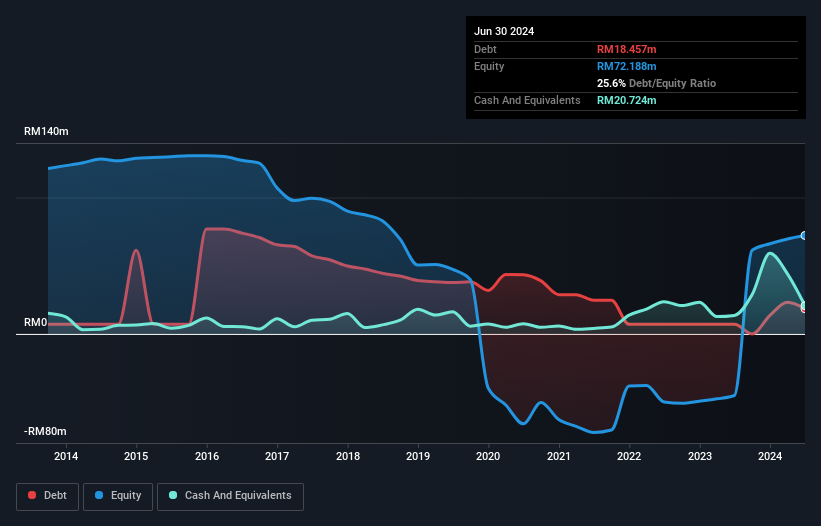Click the 2015 x-axis label
This screenshot has height=526, width=821.
tap(136, 456)
